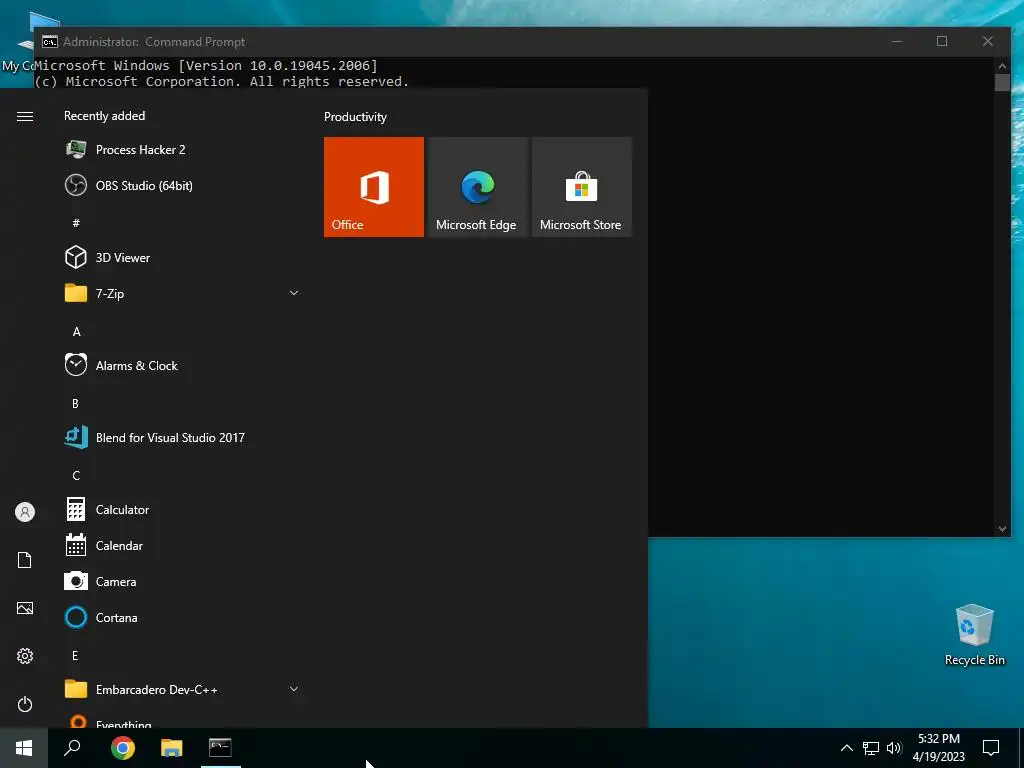Show hidden tray icons chevron
Viewport: 1024px width, 768px height.
pyautogui.click(x=846, y=748)
